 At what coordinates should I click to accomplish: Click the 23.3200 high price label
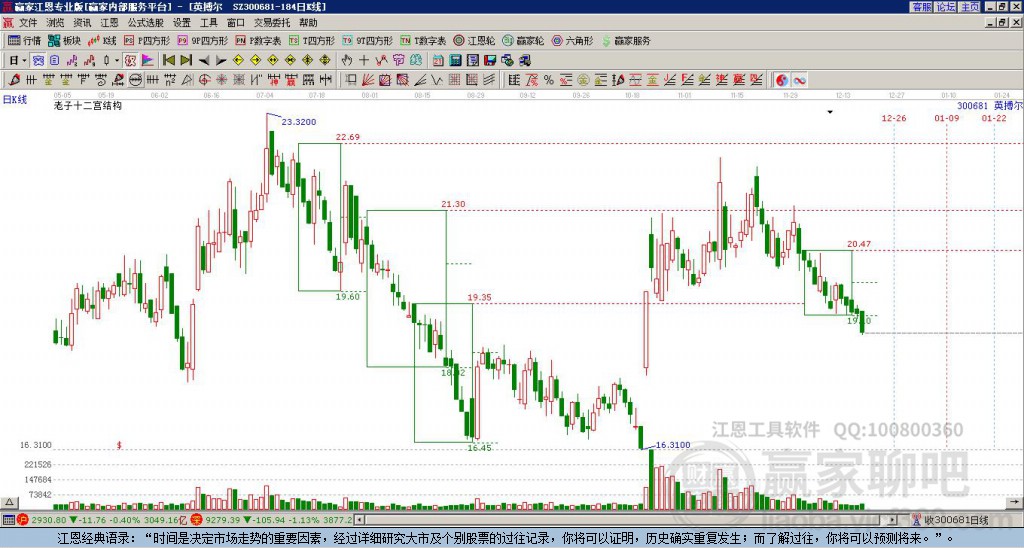tap(298, 121)
